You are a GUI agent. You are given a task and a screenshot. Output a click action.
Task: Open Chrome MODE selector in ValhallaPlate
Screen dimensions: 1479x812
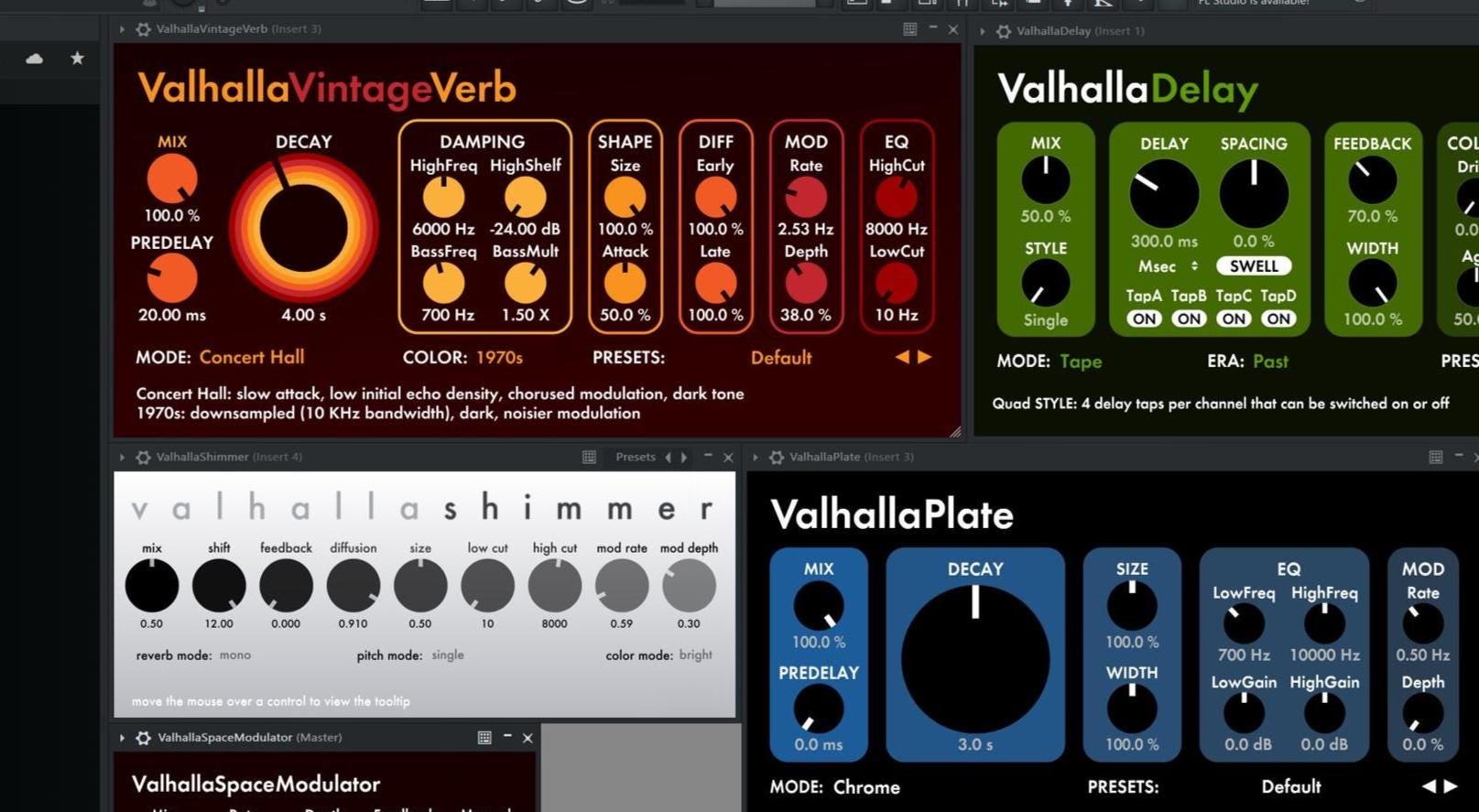coord(866,787)
